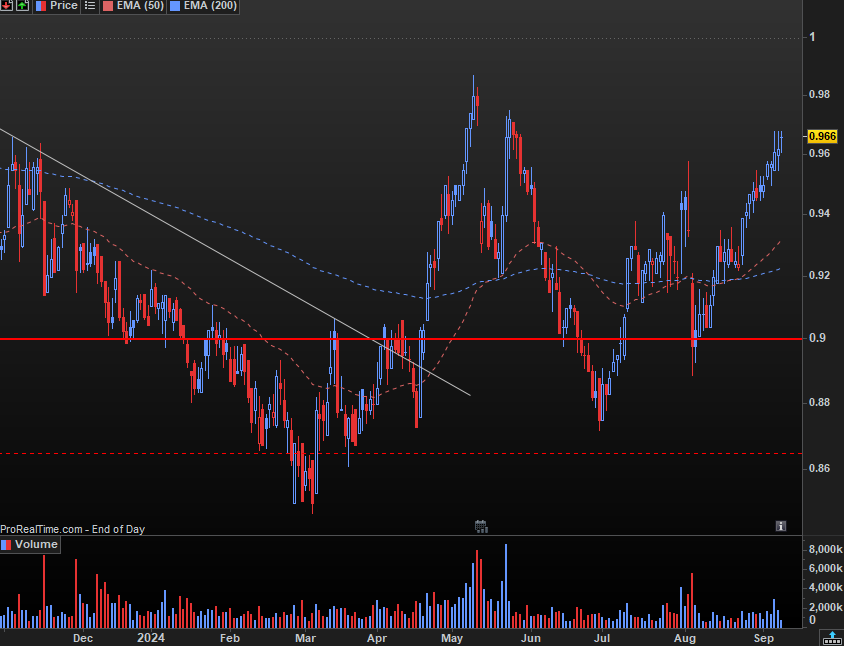Viewport: 844px width, 646px height.
Task: Click the 8,000k volume axis label
Action: [825, 550]
